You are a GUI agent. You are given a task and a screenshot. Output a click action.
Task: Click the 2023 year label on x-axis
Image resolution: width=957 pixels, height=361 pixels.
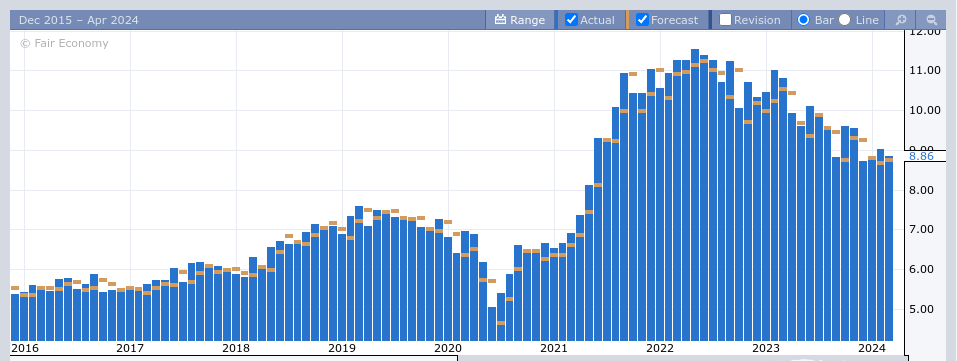click(x=766, y=348)
